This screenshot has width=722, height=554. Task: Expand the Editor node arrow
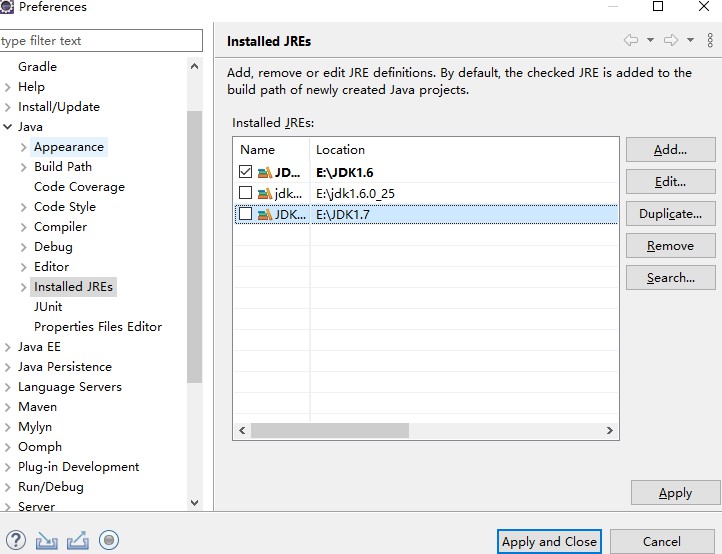(23, 267)
